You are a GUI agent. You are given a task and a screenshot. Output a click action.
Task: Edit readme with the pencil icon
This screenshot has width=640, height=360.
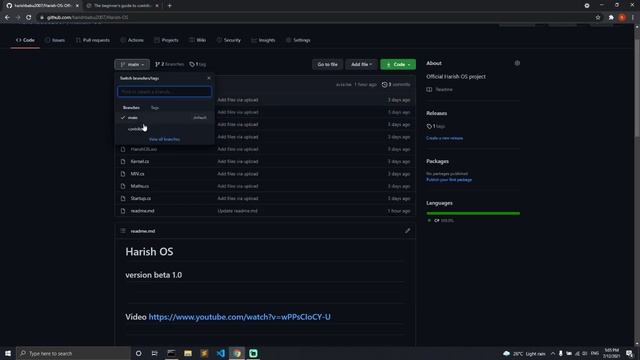[407, 231]
